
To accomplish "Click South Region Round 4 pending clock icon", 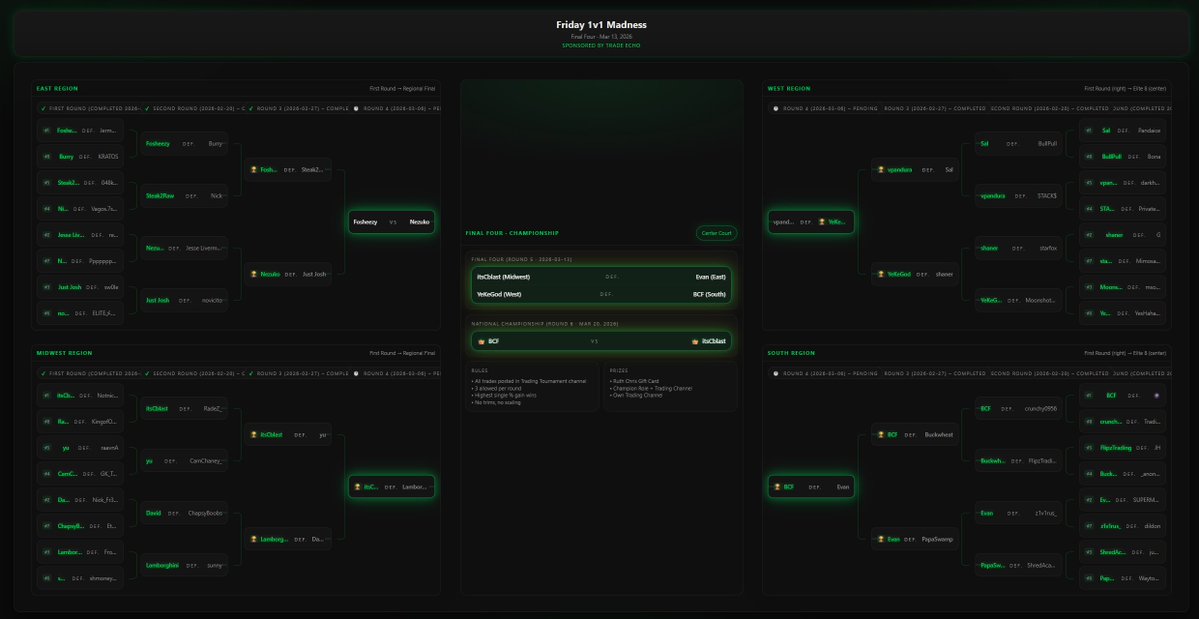I will click(776, 374).
